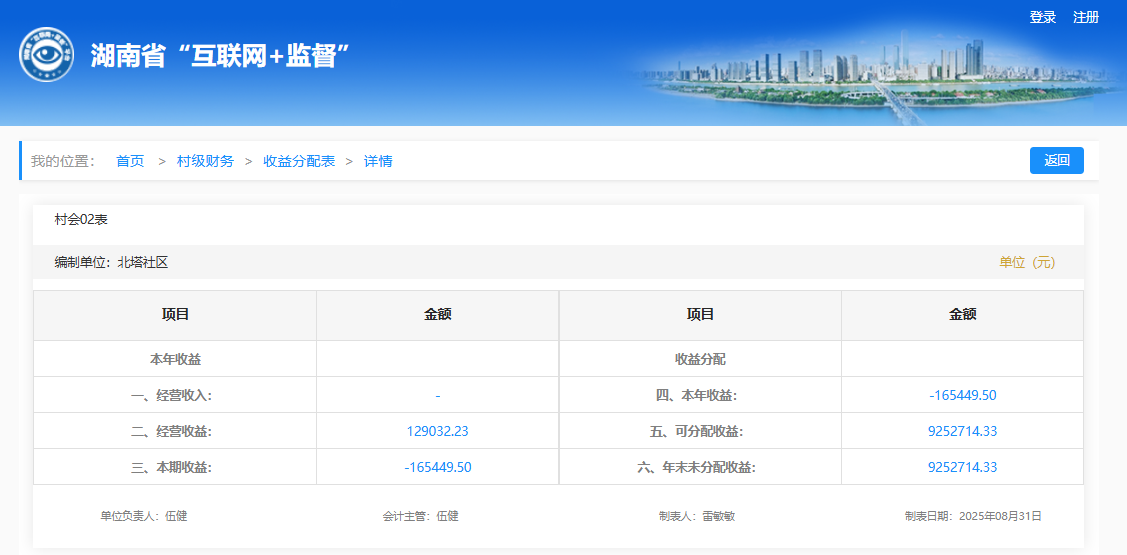Open 村级财务 breadcrumb link
The height and width of the screenshot is (555, 1127).
pyautogui.click(x=205, y=161)
